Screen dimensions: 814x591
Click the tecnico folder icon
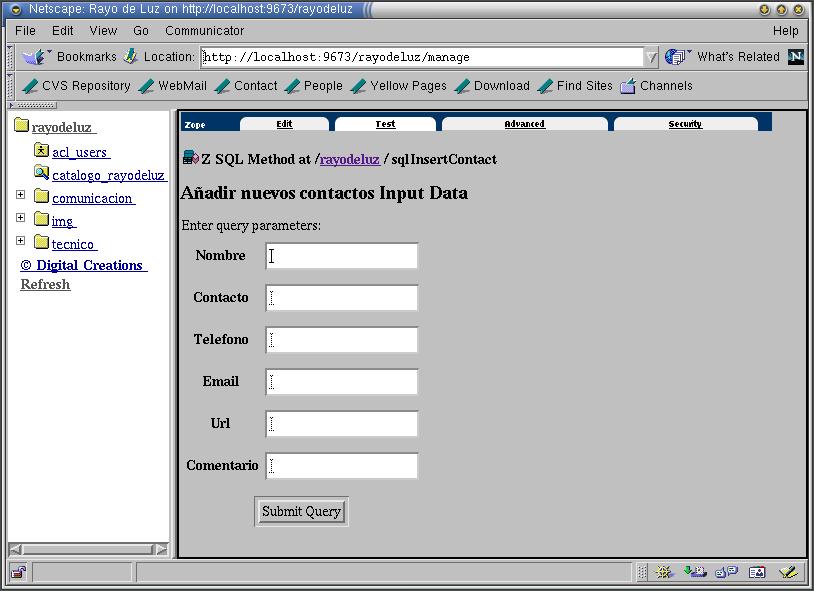tap(42, 241)
